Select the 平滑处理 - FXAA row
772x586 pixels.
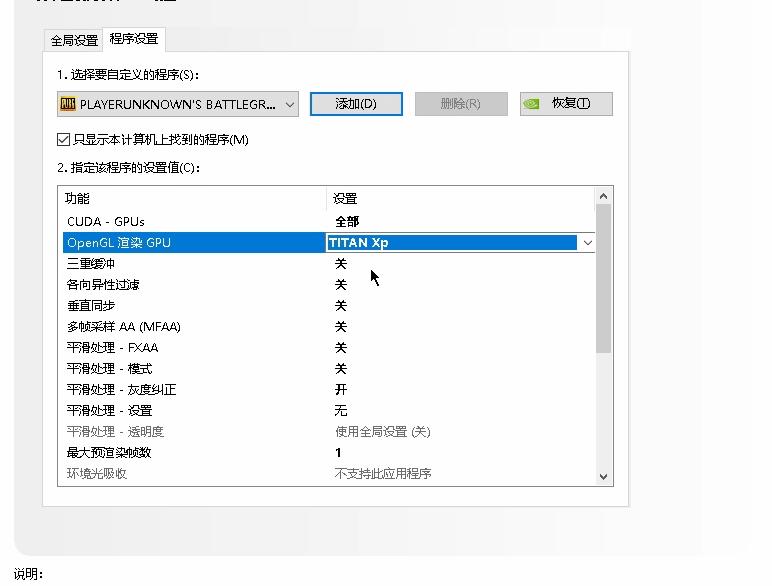click(329, 348)
